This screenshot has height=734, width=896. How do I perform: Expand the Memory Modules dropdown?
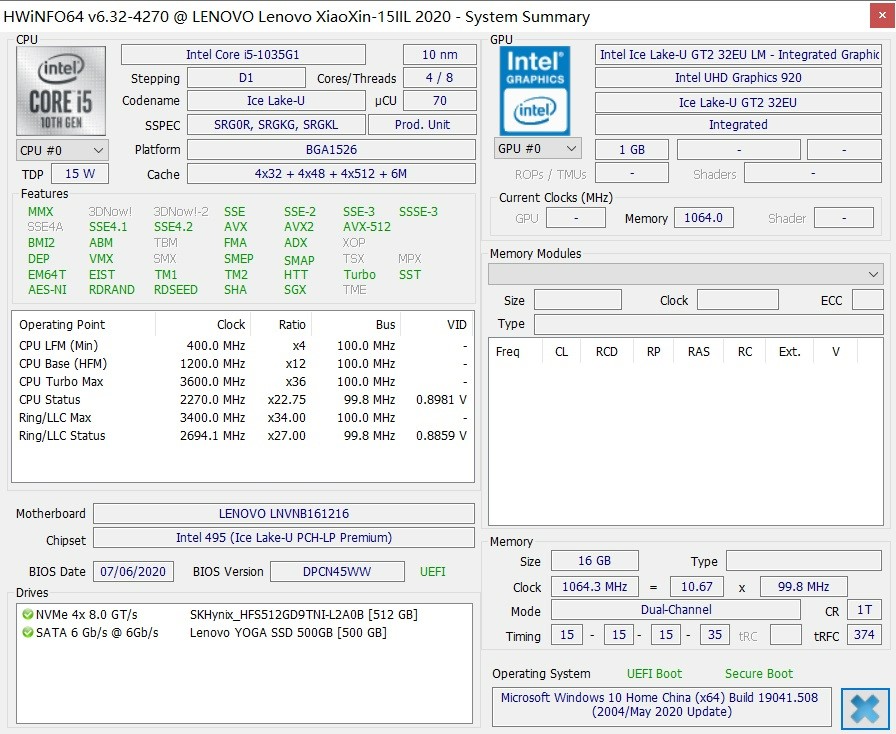coord(686,274)
